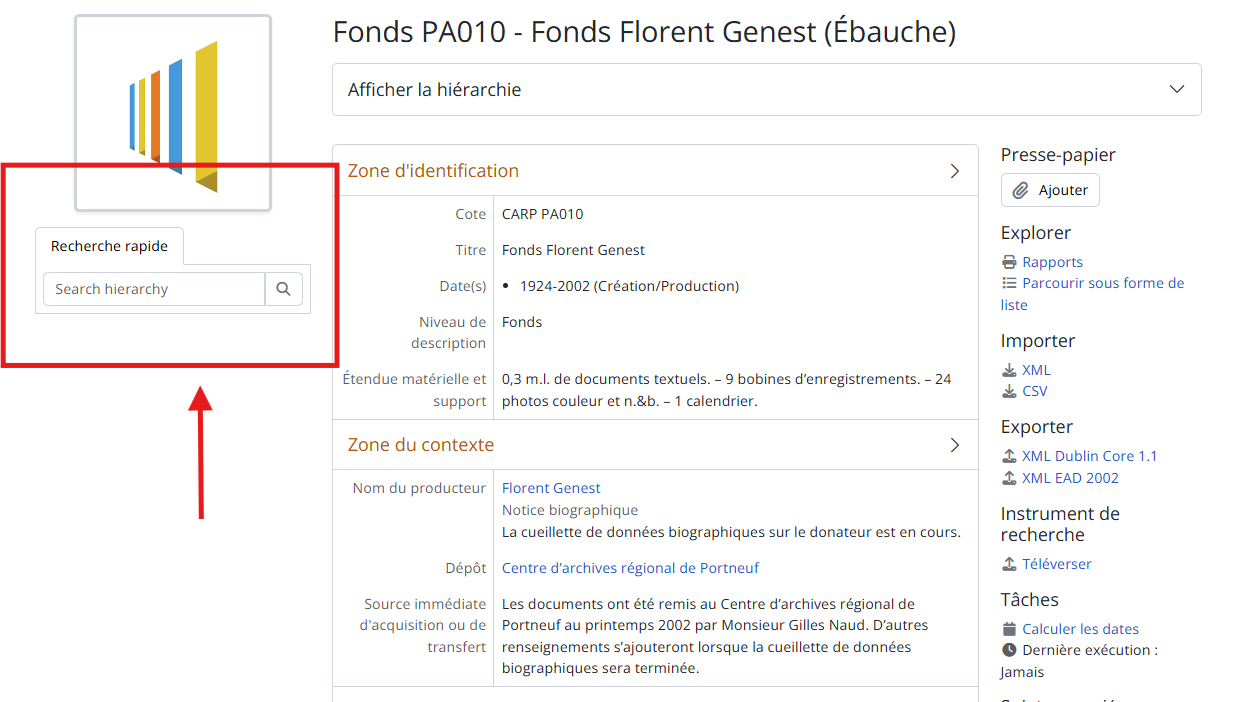Image resolution: width=1257 pixels, height=702 pixels.
Task: Click the paperclip Ajouter clipboard button
Action: coord(1050,190)
